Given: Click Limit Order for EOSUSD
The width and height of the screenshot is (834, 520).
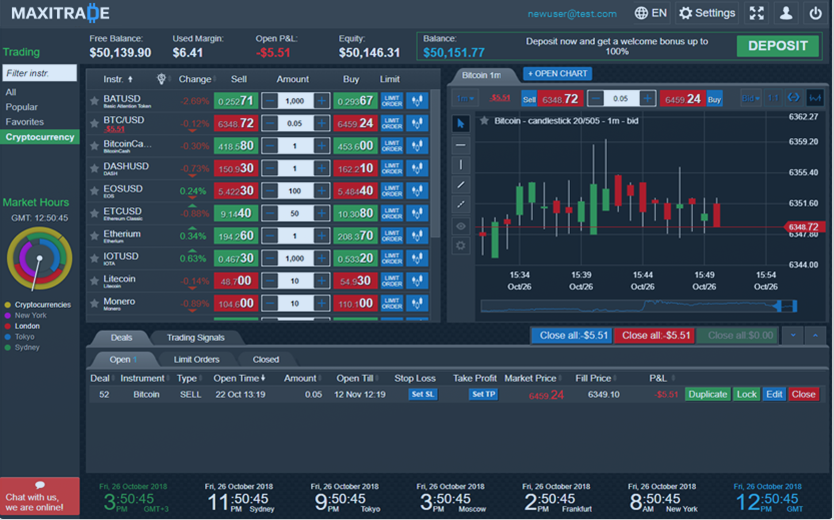Looking at the screenshot, I should 392,191.
